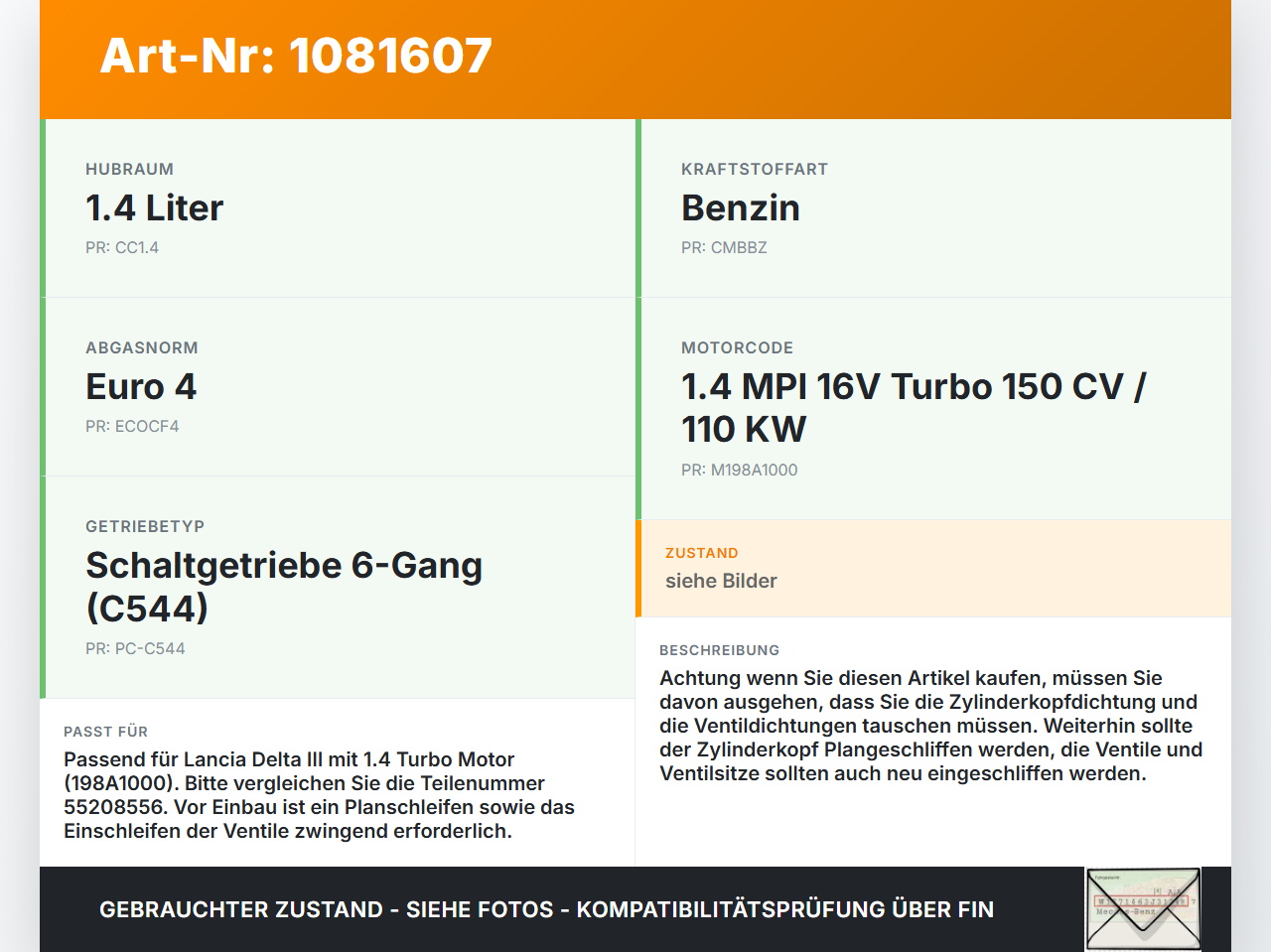Click the 'siehe Bilder' condition text
This screenshot has height=952, width=1271.
click(x=721, y=581)
